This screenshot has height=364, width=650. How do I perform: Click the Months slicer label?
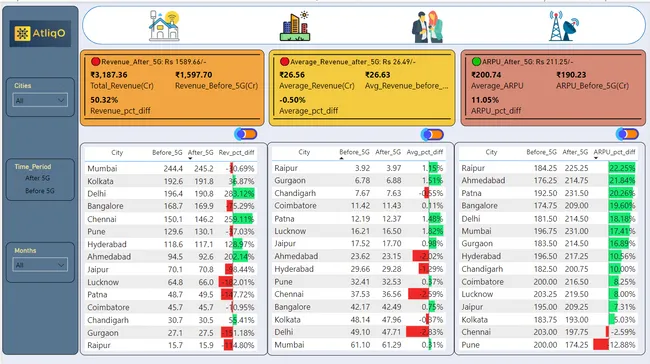pos(25,251)
